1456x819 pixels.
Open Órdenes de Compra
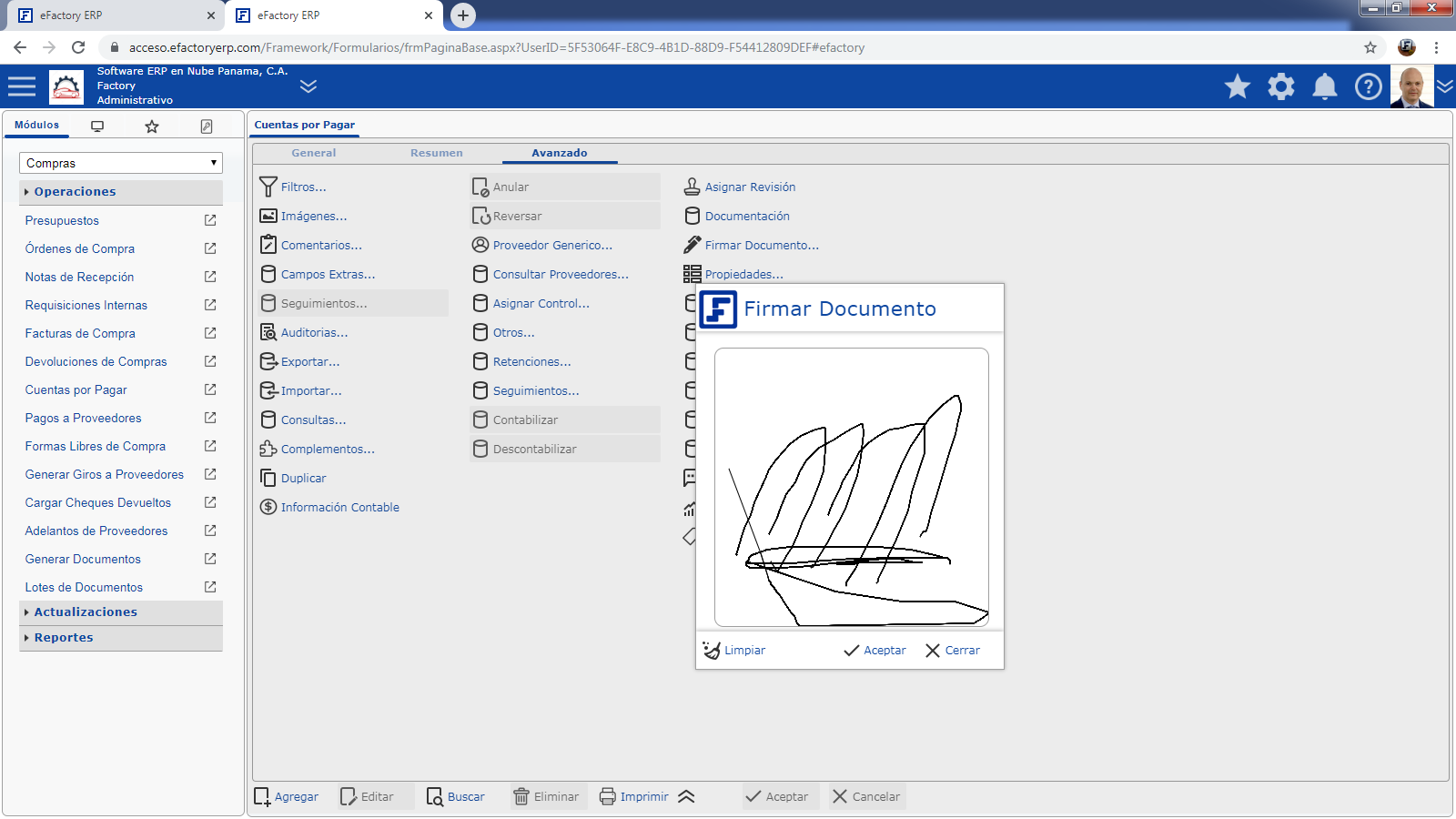(80, 248)
